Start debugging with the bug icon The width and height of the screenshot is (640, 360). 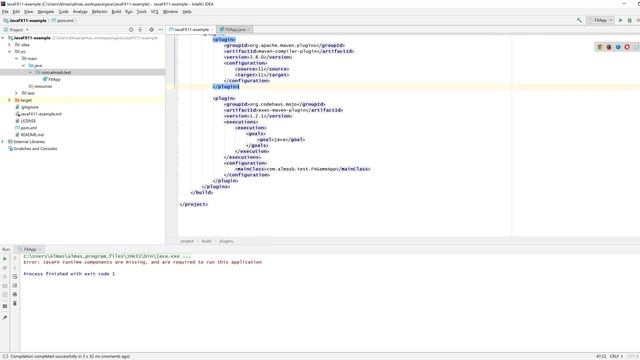[x=630, y=20]
